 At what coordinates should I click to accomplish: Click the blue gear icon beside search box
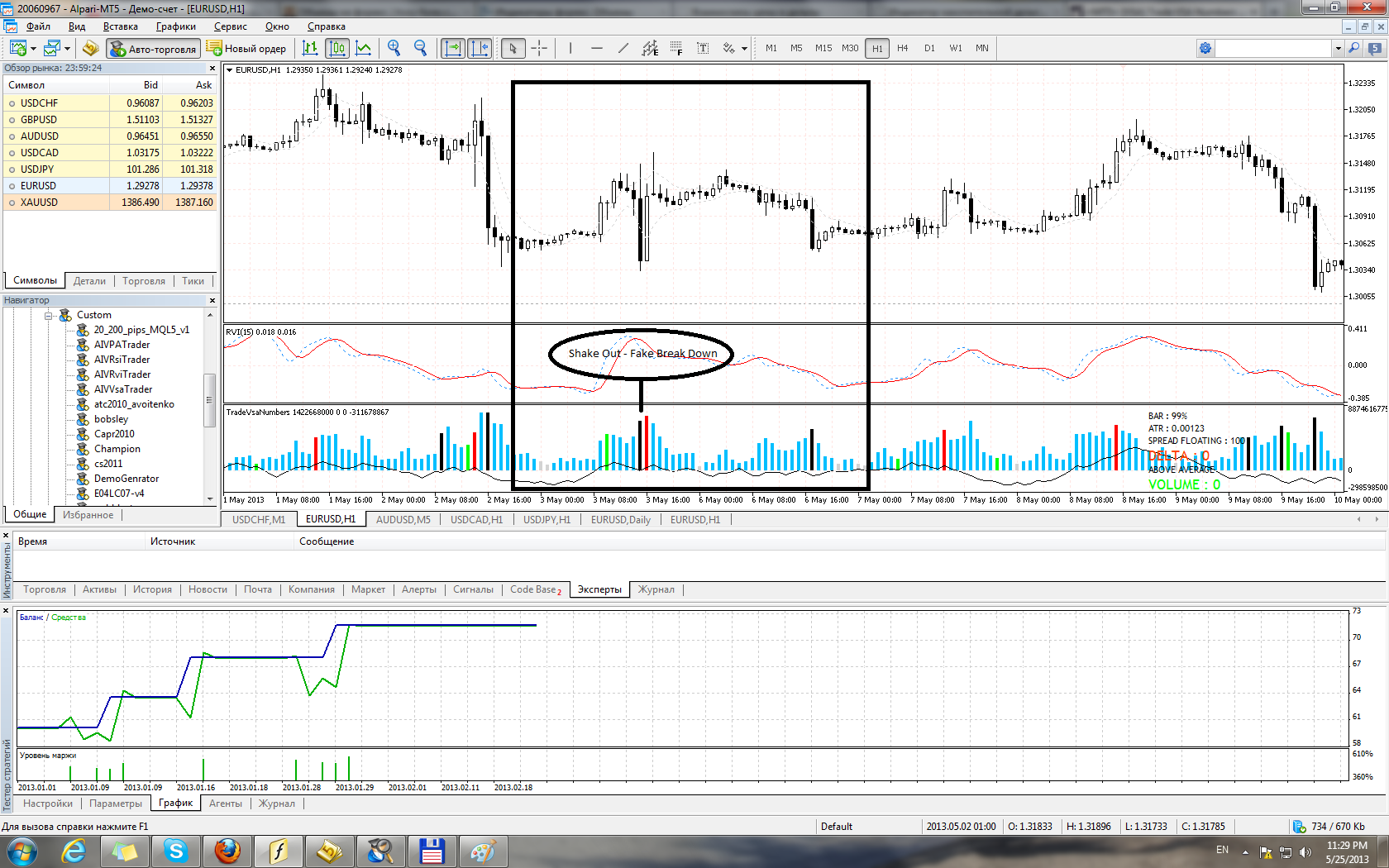(1205, 48)
